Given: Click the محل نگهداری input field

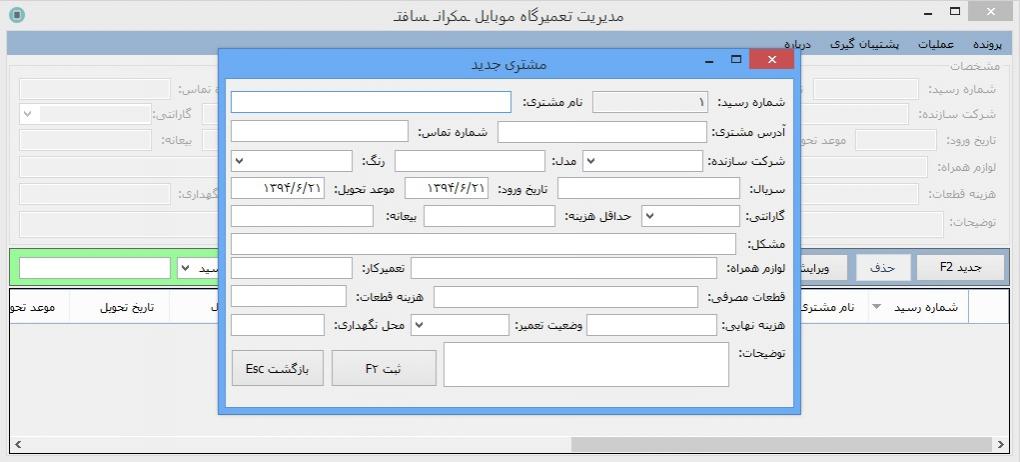Looking at the screenshot, I should pos(278,325).
